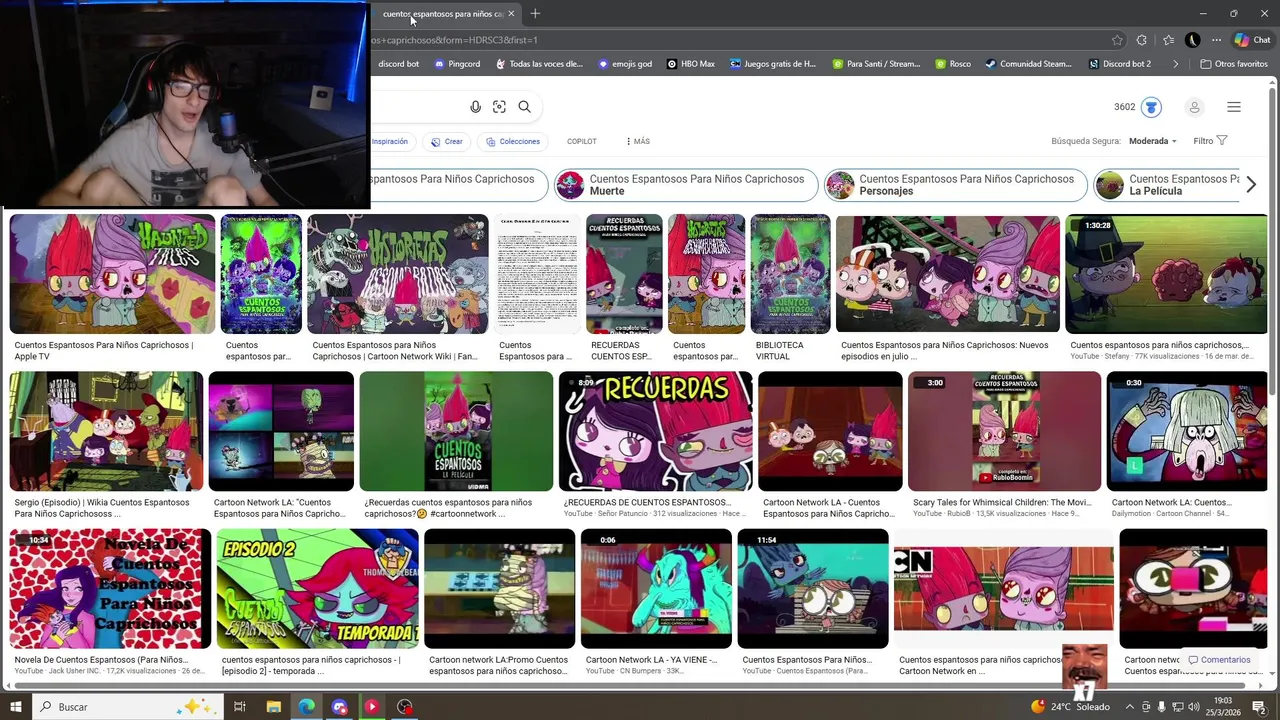Open Sergio (Episodio) Wikia thumbnail

106,431
